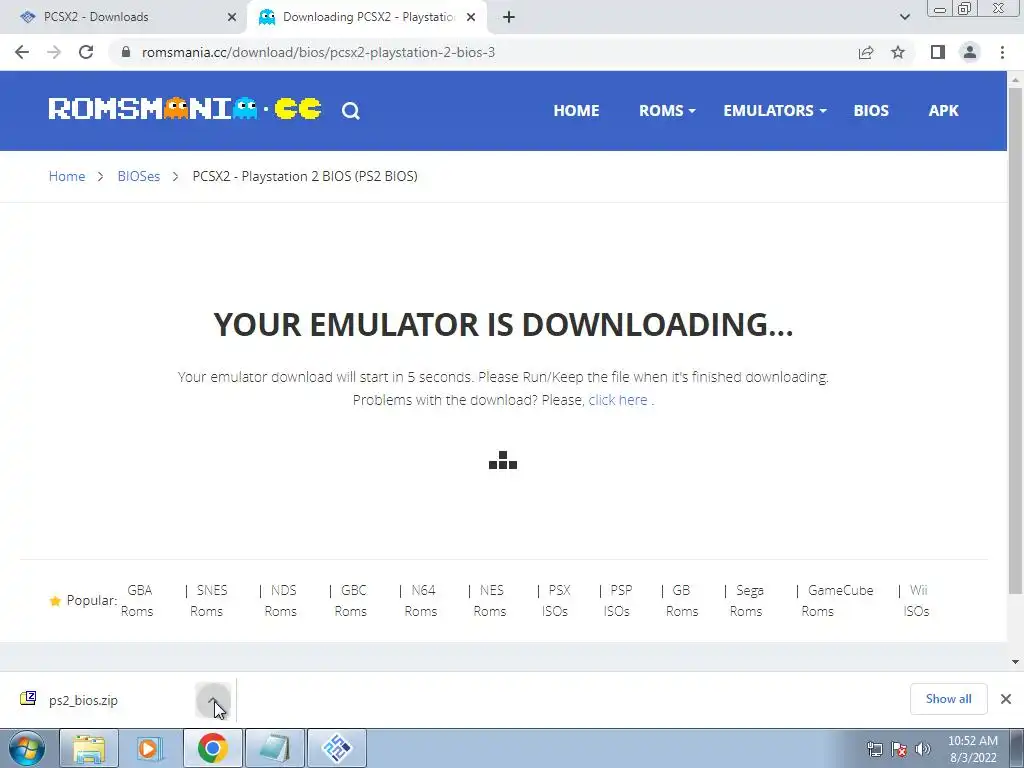Open Sega Roms popular link
1024x768 pixels.
coord(747,601)
